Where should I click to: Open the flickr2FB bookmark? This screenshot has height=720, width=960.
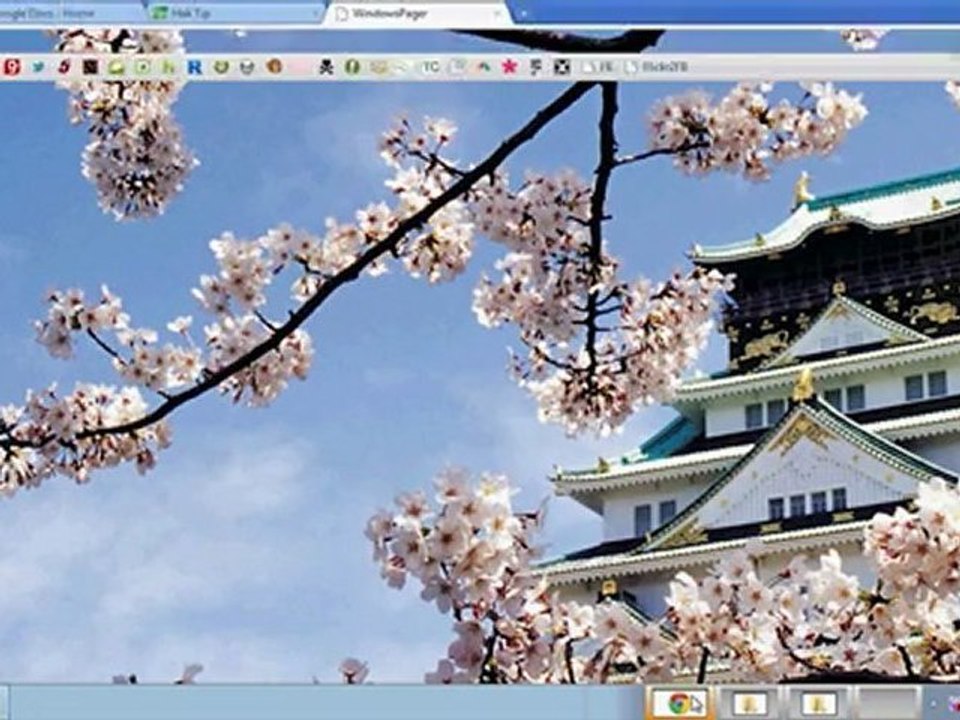tap(656, 67)
